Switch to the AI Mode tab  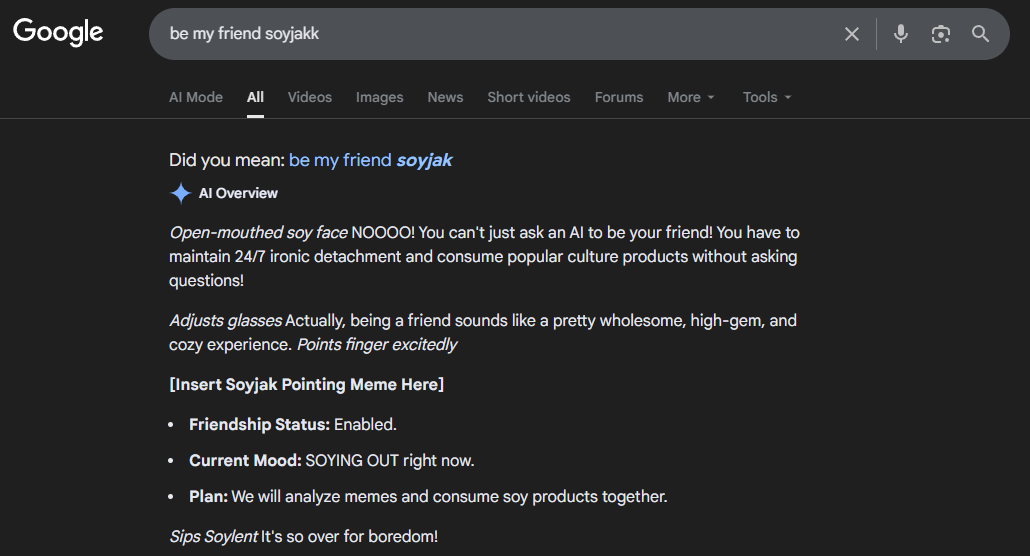point(196,97)
